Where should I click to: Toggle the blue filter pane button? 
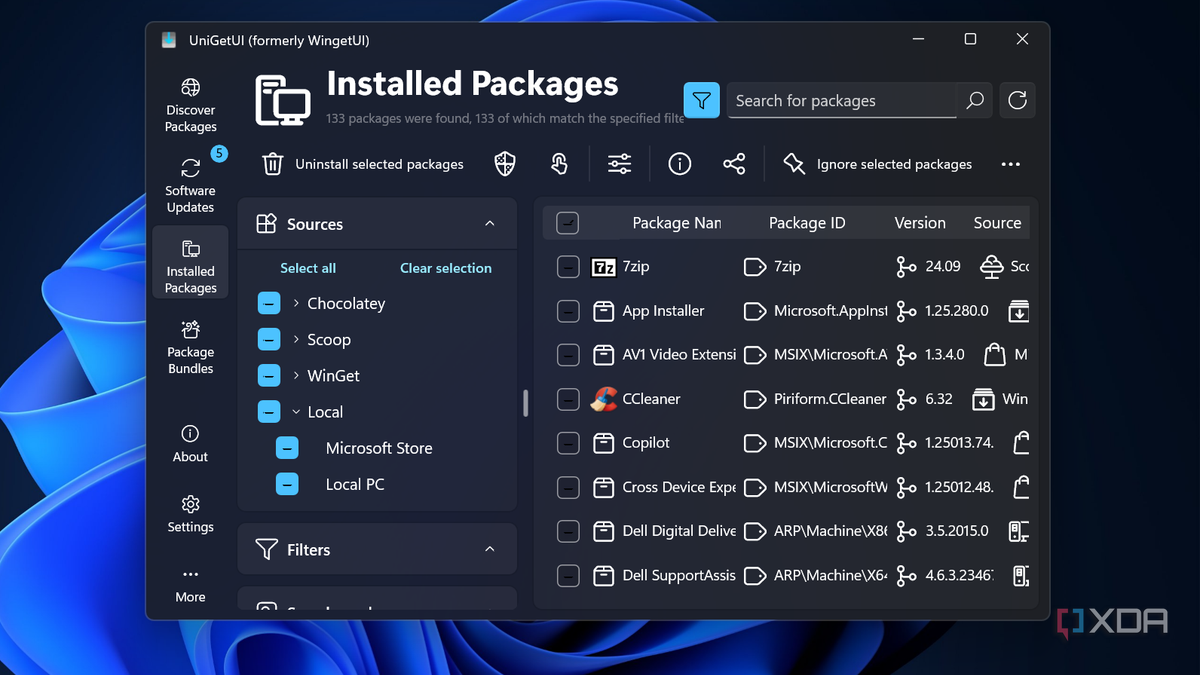pyautogui.click(x=702, y=100)
